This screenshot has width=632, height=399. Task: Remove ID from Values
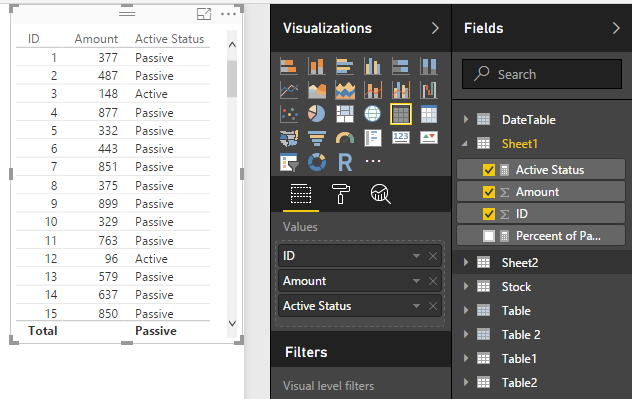point(433,256)
